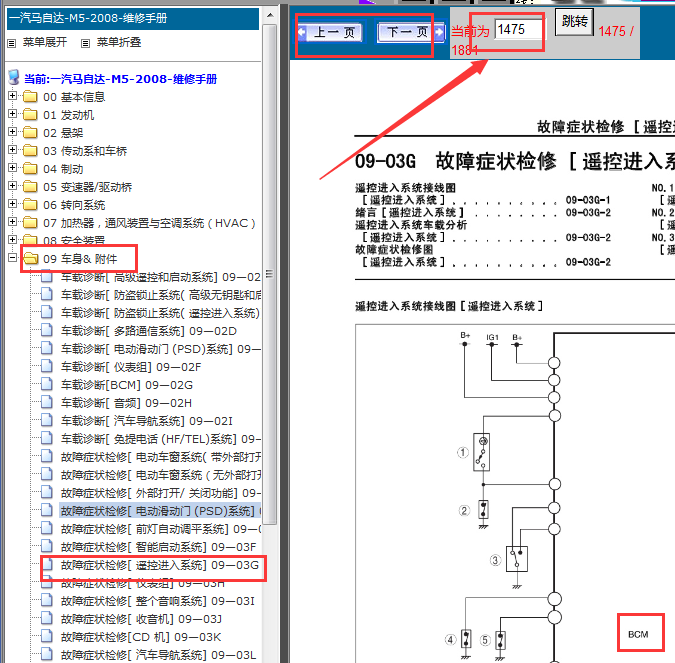Click the folder icon of 01 发动机
The height and width of the screenshot is (663, 675).
(x=30, y=115)
